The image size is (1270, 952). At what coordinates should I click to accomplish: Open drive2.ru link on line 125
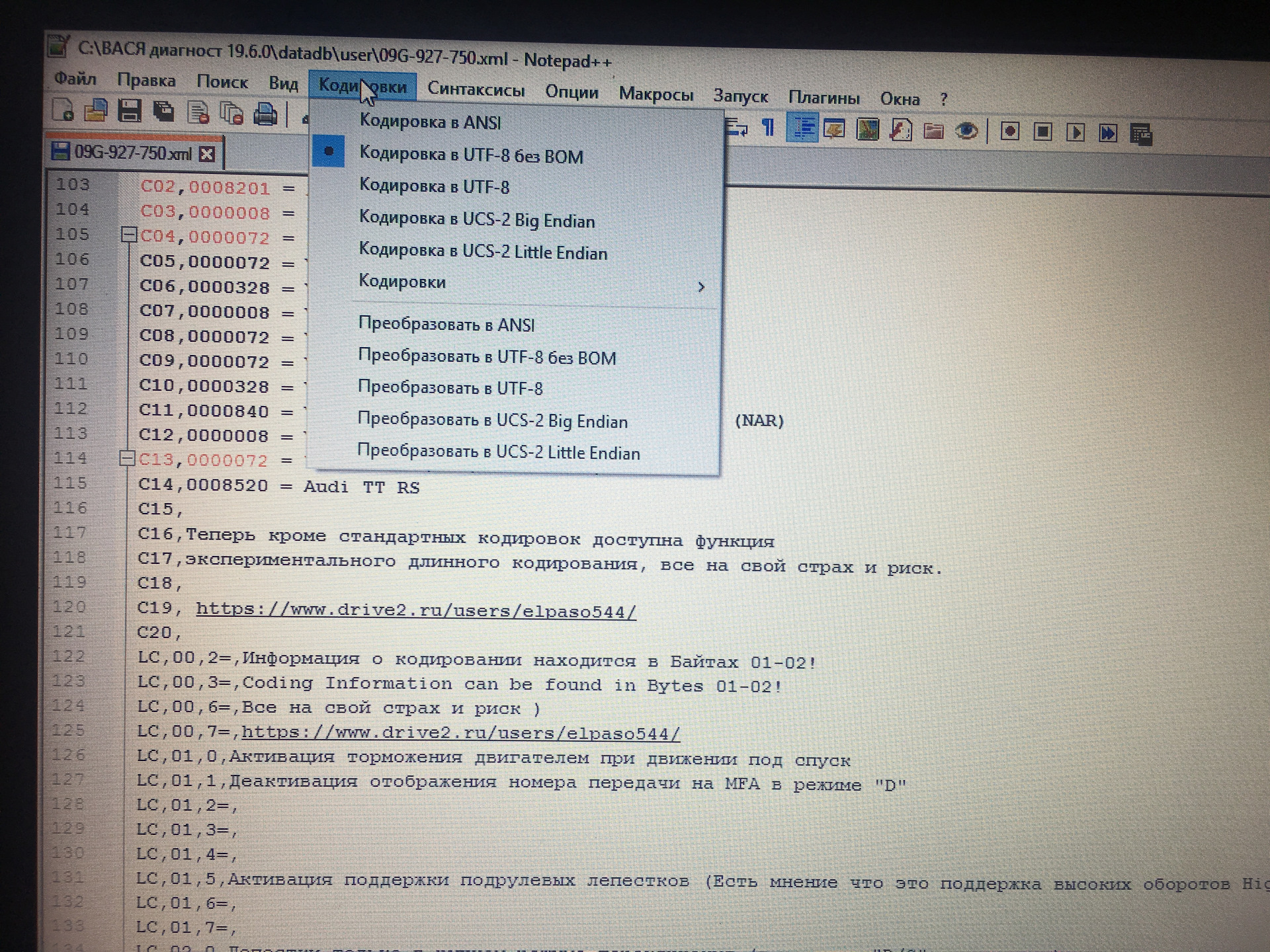point(460,733)
